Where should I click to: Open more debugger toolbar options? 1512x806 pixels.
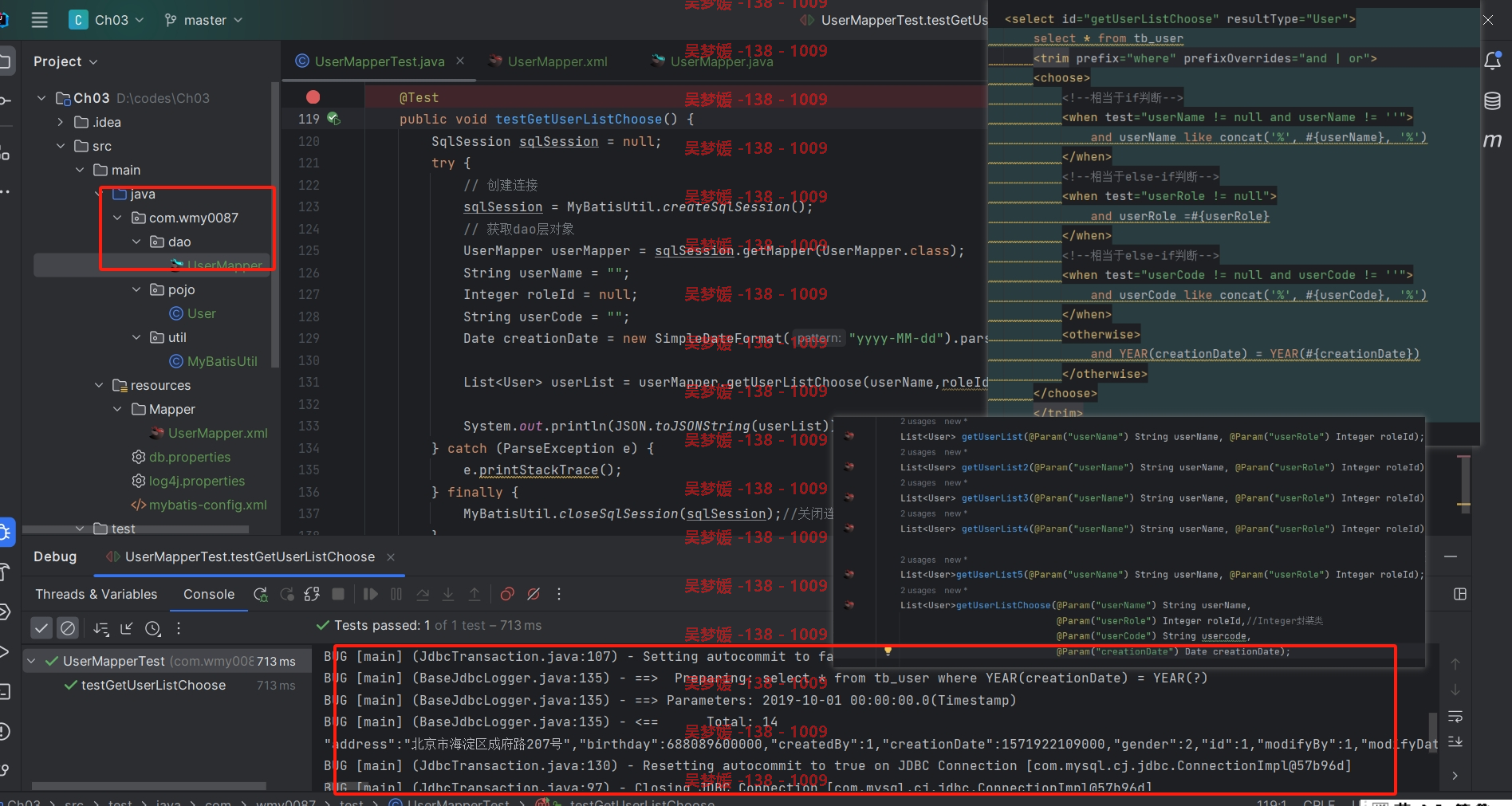point(559,594)
